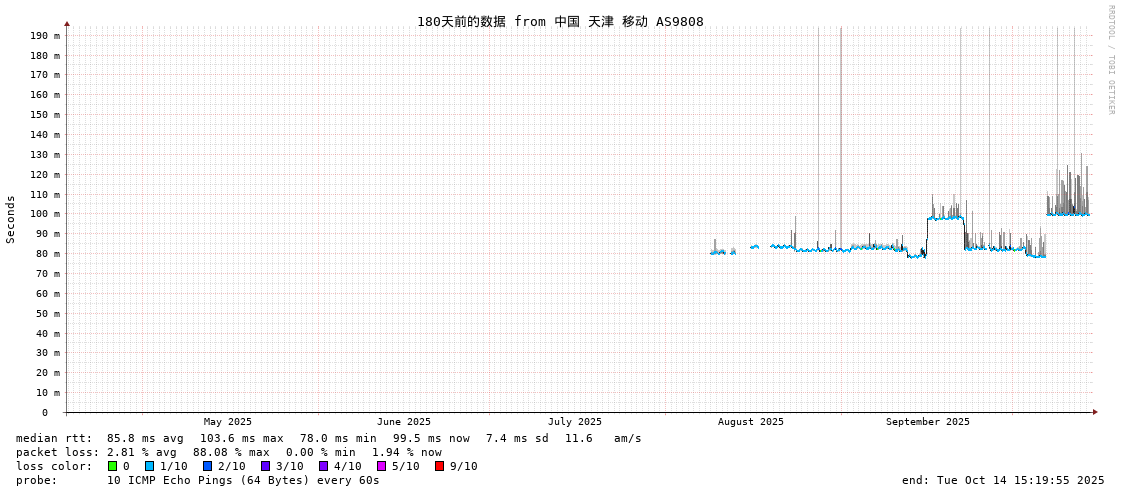
Task: Click the graph title mentioning AS9808
Action: pos(560,22)
